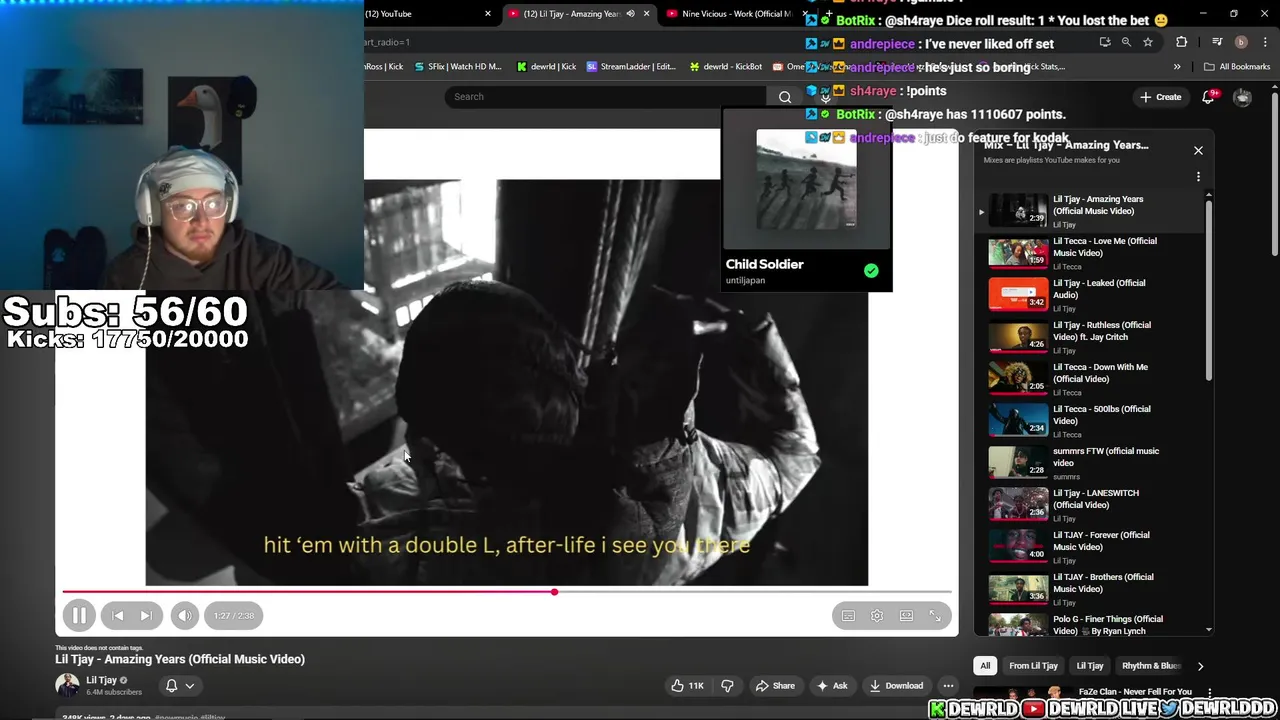Select the From Lil Tjay filter chip

click(1033, 666)
